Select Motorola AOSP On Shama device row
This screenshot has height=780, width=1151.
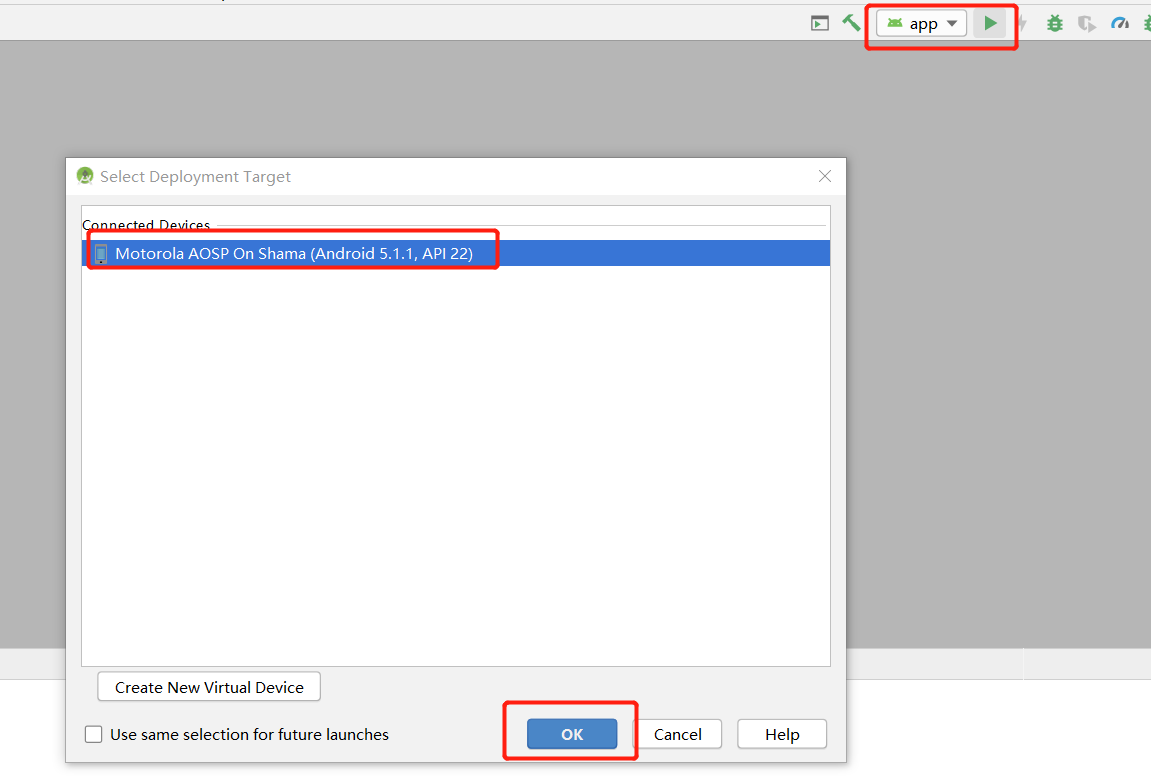[456, 253]
